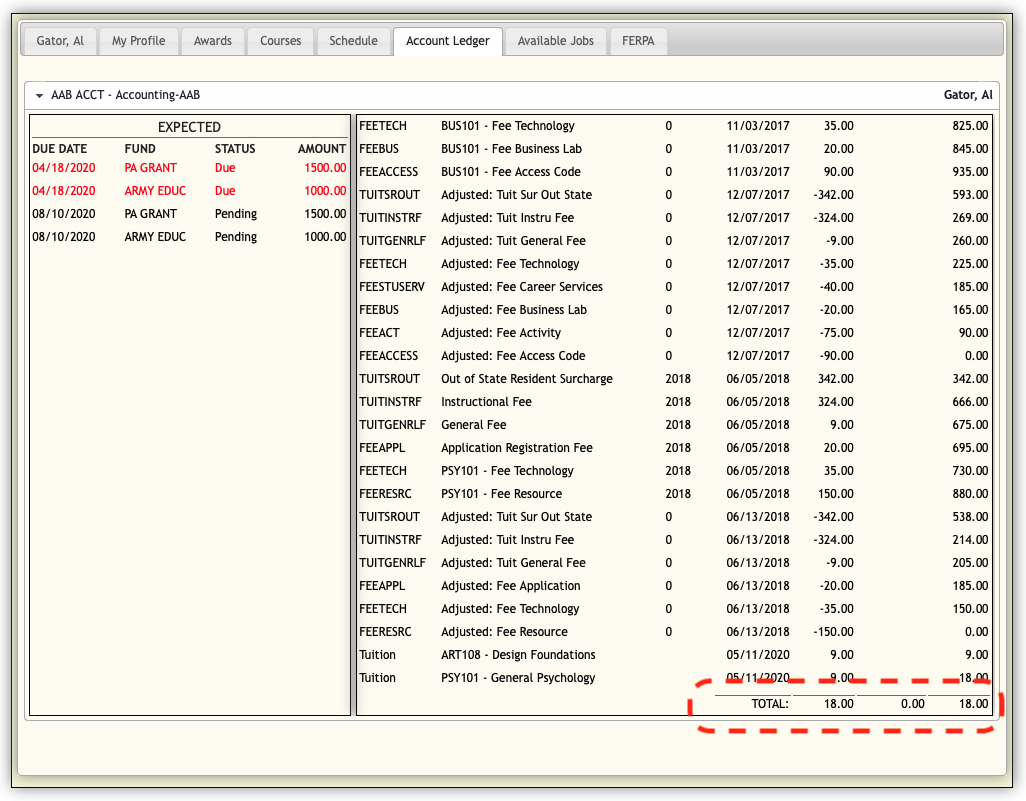Click the red 1000.00 due amount
Screen dimensions: 1026x801
tap(325, 191)
